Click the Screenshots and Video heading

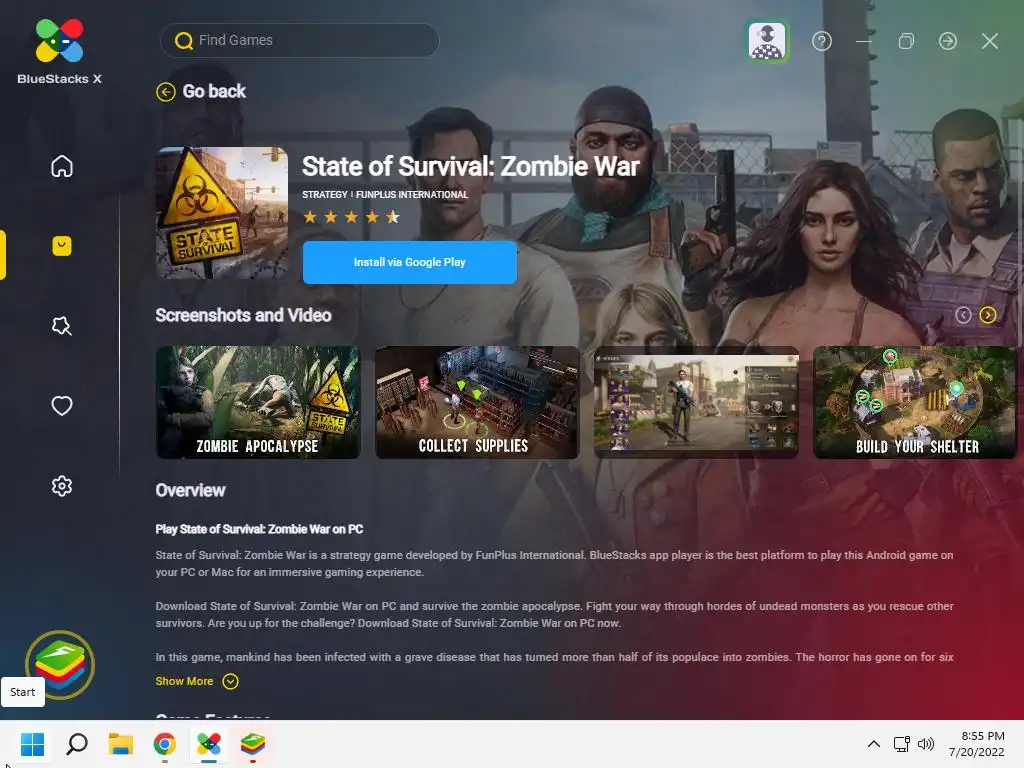click(x=243, y=315)
